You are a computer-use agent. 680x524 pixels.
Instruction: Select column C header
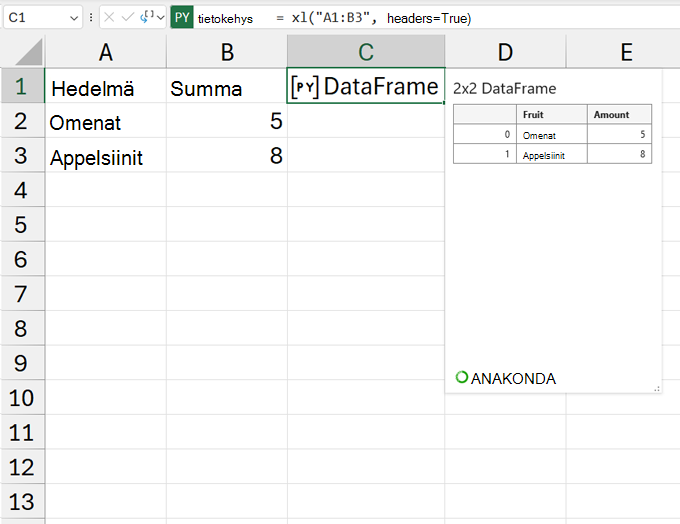(x=366, y=52)
